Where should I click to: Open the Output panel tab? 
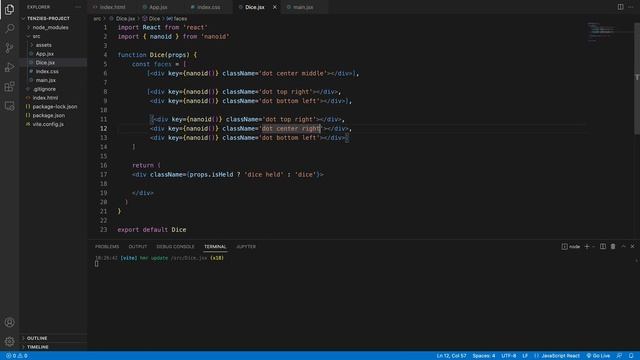(138, 247)
